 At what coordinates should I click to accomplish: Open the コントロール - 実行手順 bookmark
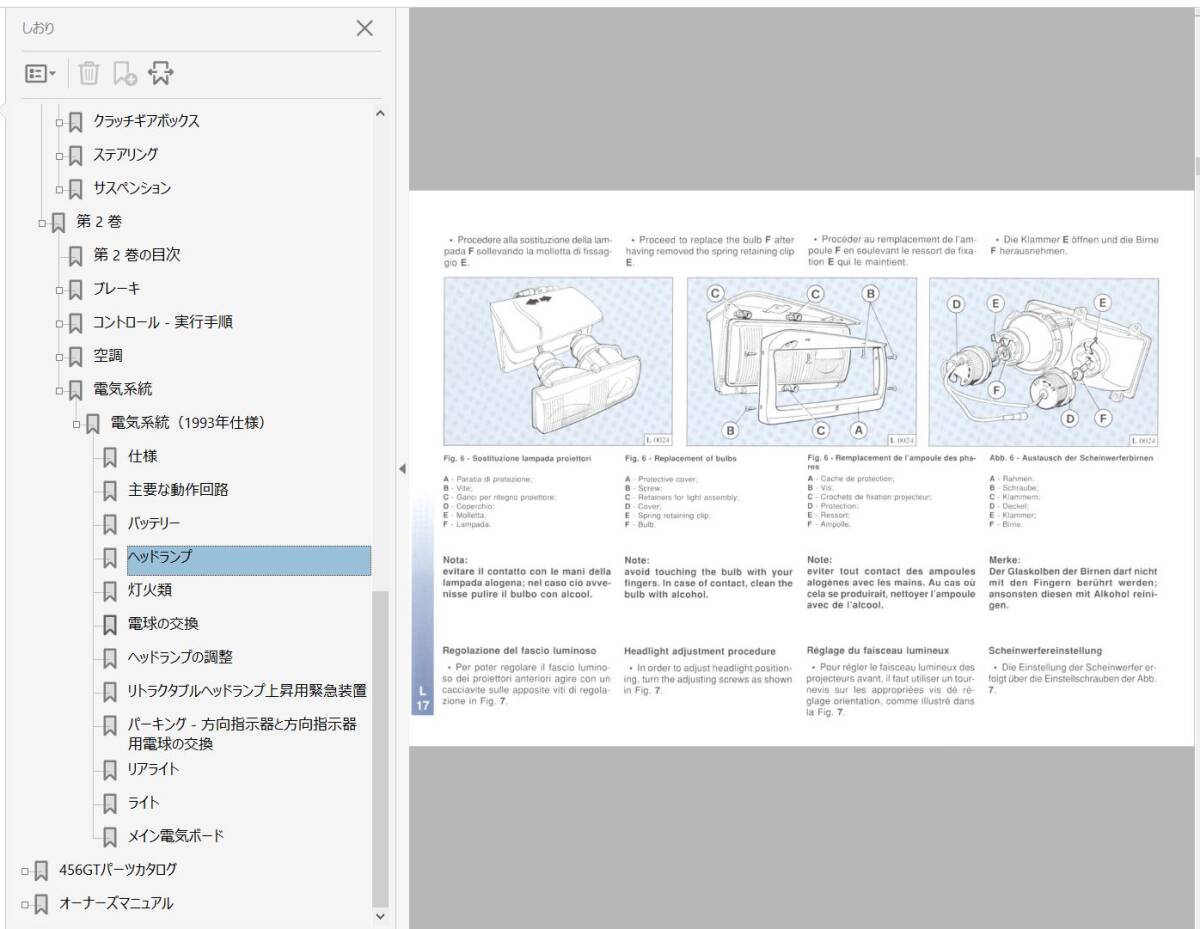[163, 322]
